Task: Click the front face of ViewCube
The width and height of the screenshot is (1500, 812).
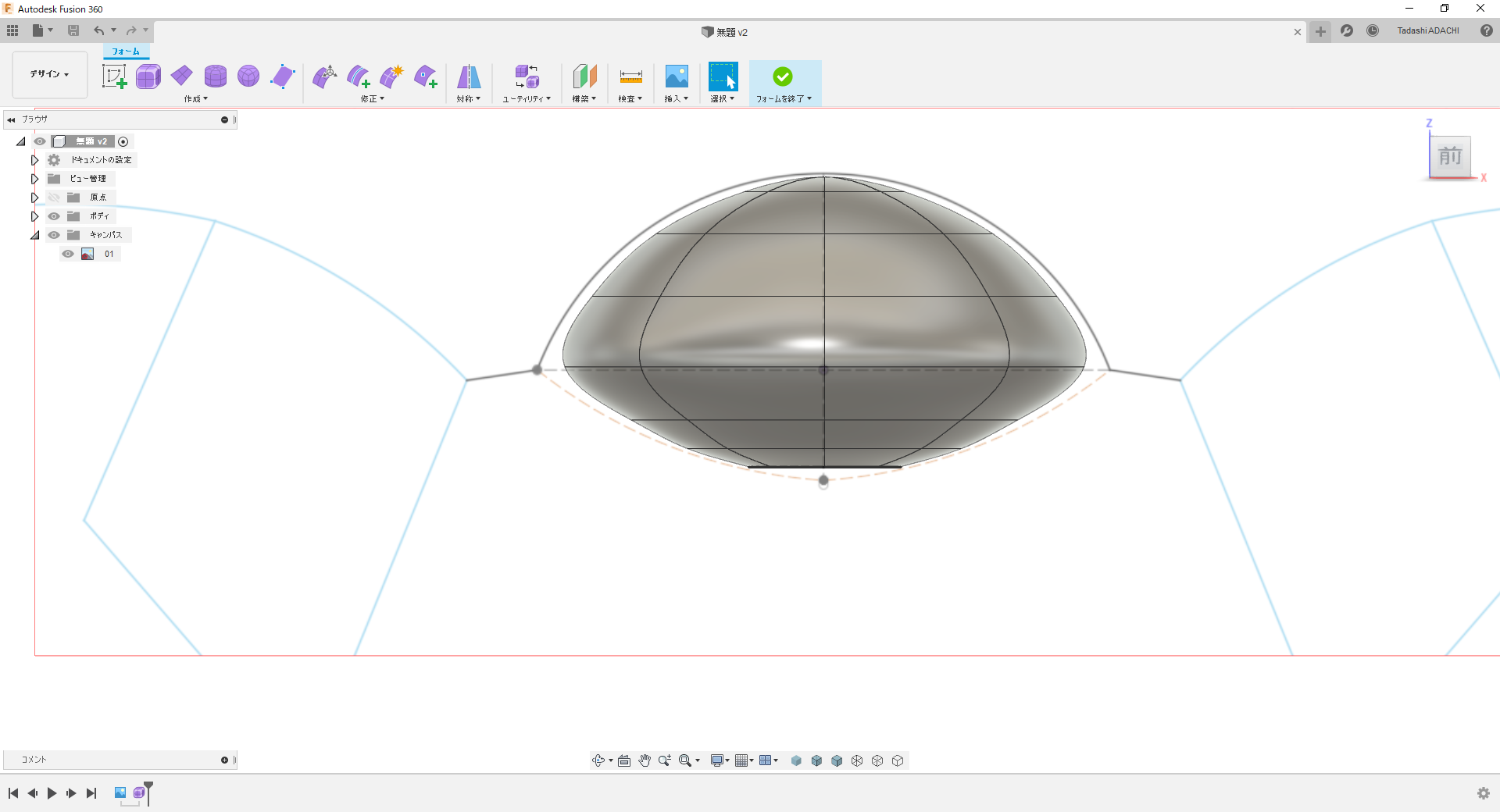Action: click(1449, 156)
